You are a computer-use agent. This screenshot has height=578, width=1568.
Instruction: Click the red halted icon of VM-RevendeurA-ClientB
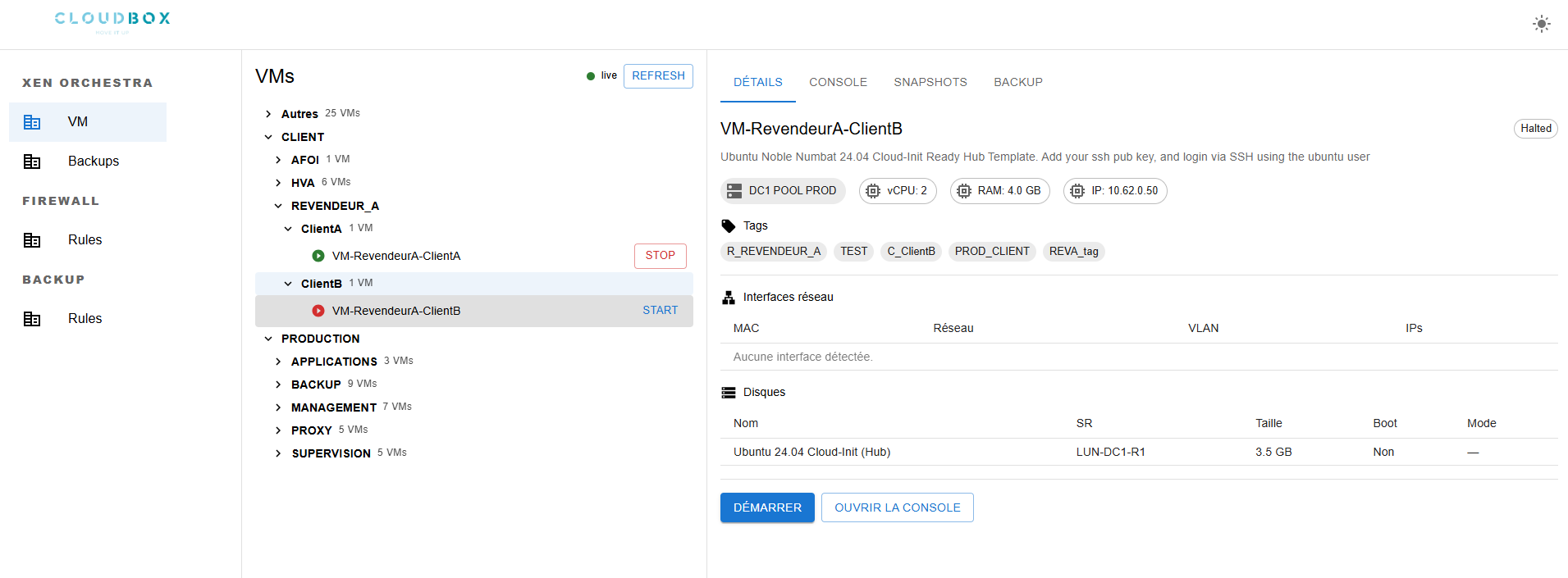tap(318, 311)
